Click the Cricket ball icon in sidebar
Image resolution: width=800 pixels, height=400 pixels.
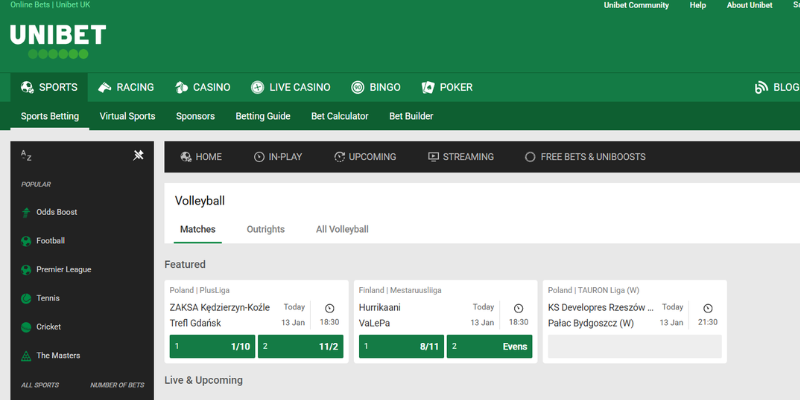pos(26,327)
